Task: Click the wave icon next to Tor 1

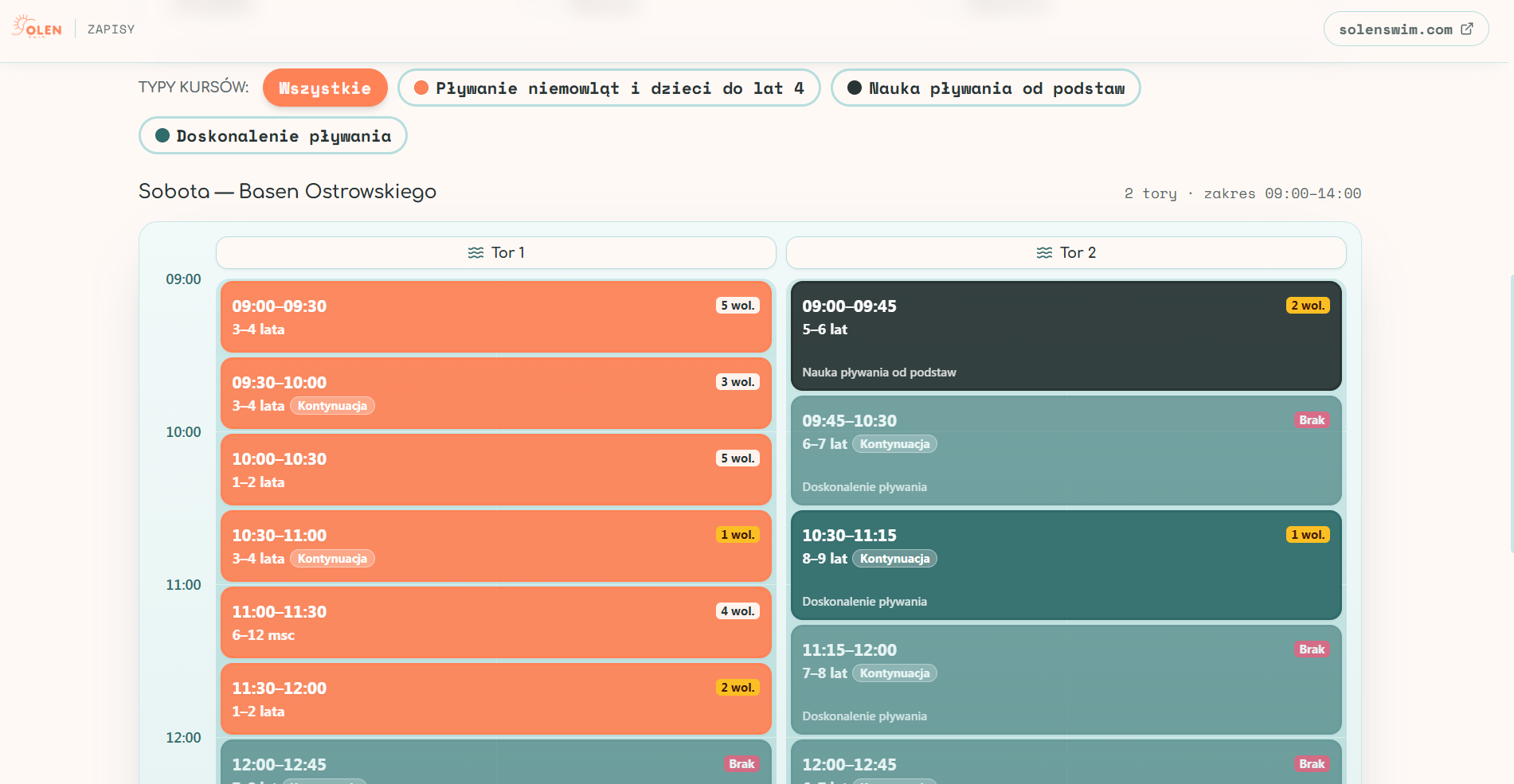Action: (x=475, y=252)
